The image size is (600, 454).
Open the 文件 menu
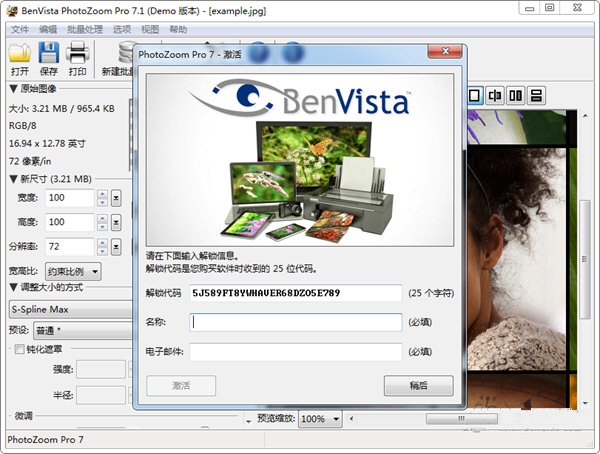(20, 29)
